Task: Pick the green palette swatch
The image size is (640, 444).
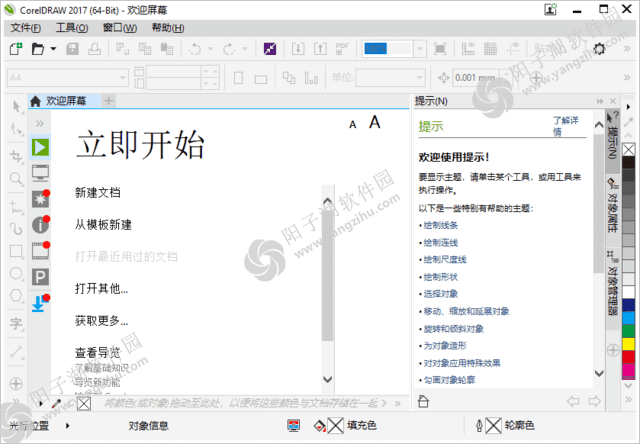Action: pos(628,331)
